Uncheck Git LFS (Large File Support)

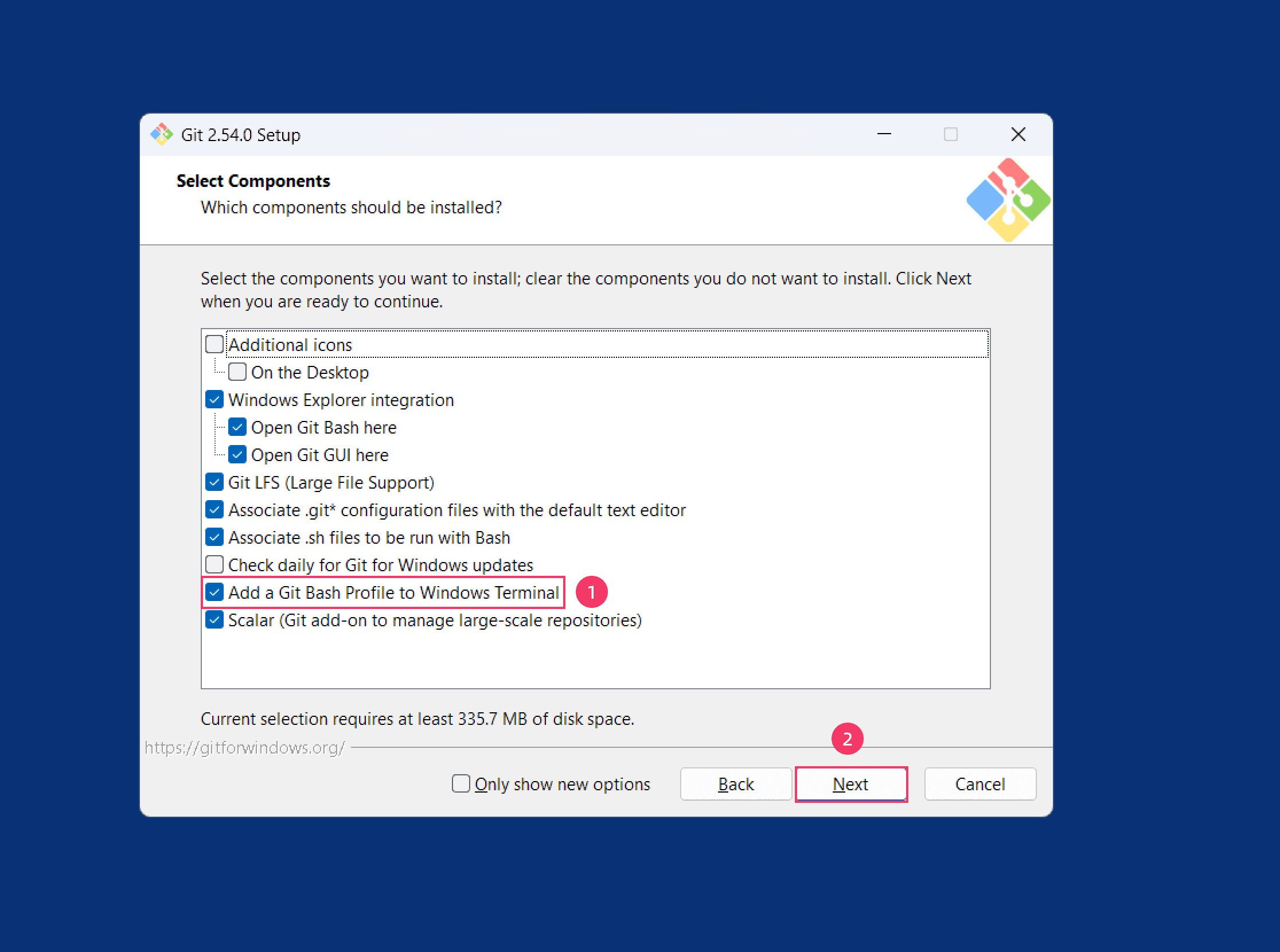pos(214,482)
